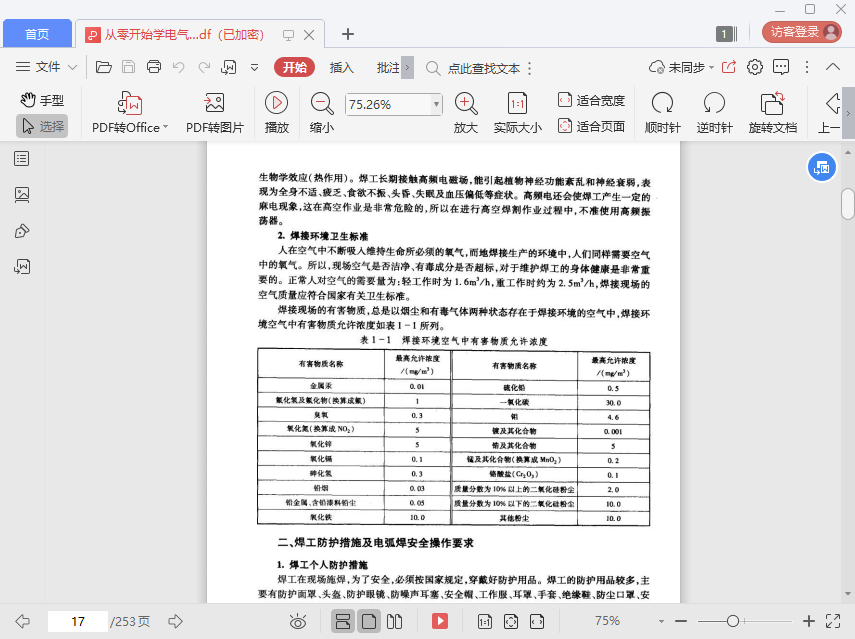
Task: Click the 放大 zoom in magnifier
Action: pyautogui.click(x=466, y=113)
